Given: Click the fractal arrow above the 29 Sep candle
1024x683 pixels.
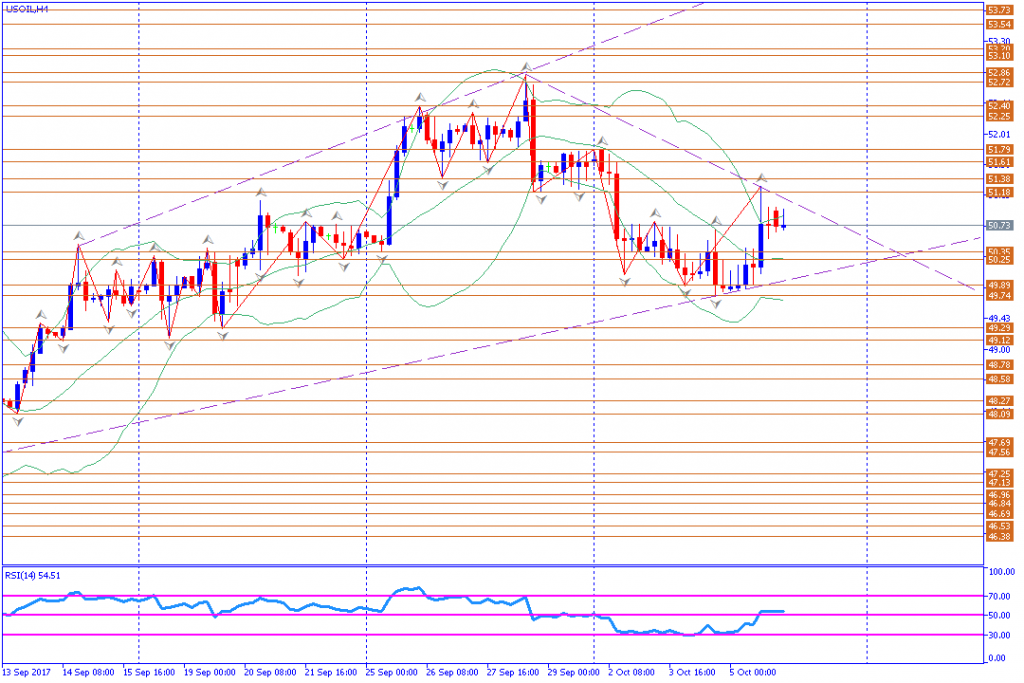Looking at the screenshot, I should pyautogui.click(x=601, y=140).
